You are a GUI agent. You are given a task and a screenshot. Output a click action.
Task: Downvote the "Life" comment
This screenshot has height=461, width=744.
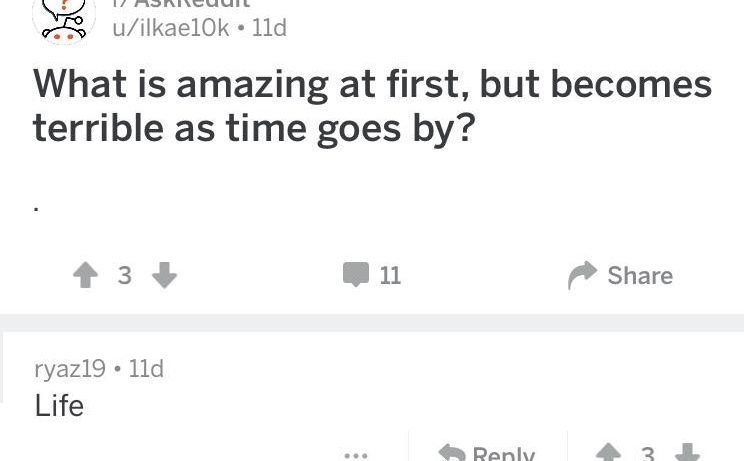pos(687,453)
